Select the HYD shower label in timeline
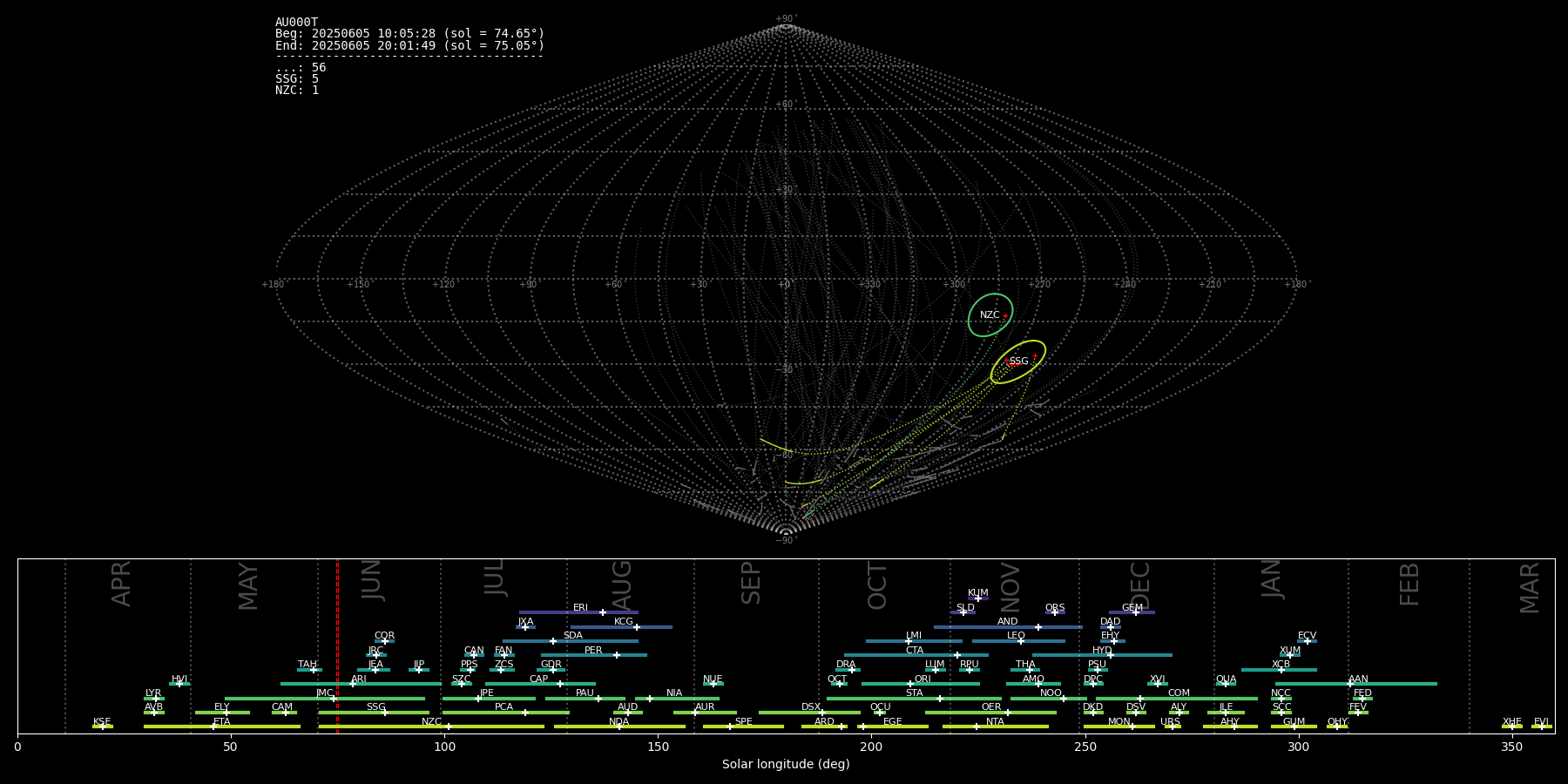Image resolution: width=1568 pixels, height=784 pixels. pos(1102,651)
